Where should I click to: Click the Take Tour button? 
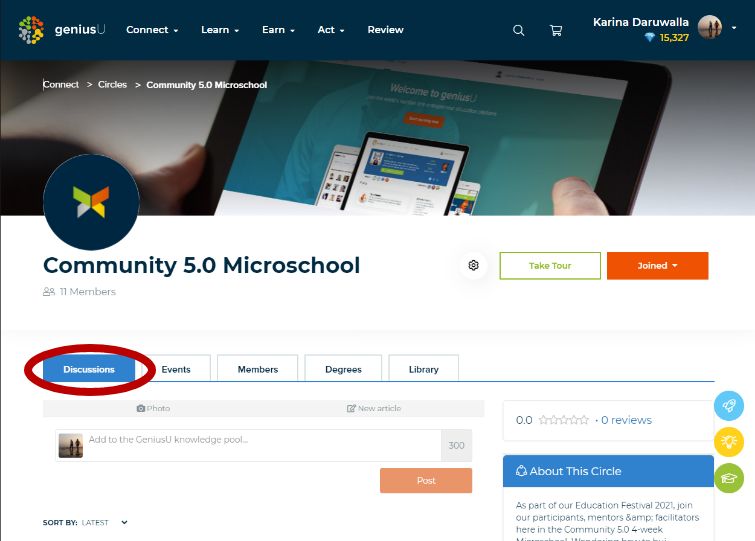[550, 266]
